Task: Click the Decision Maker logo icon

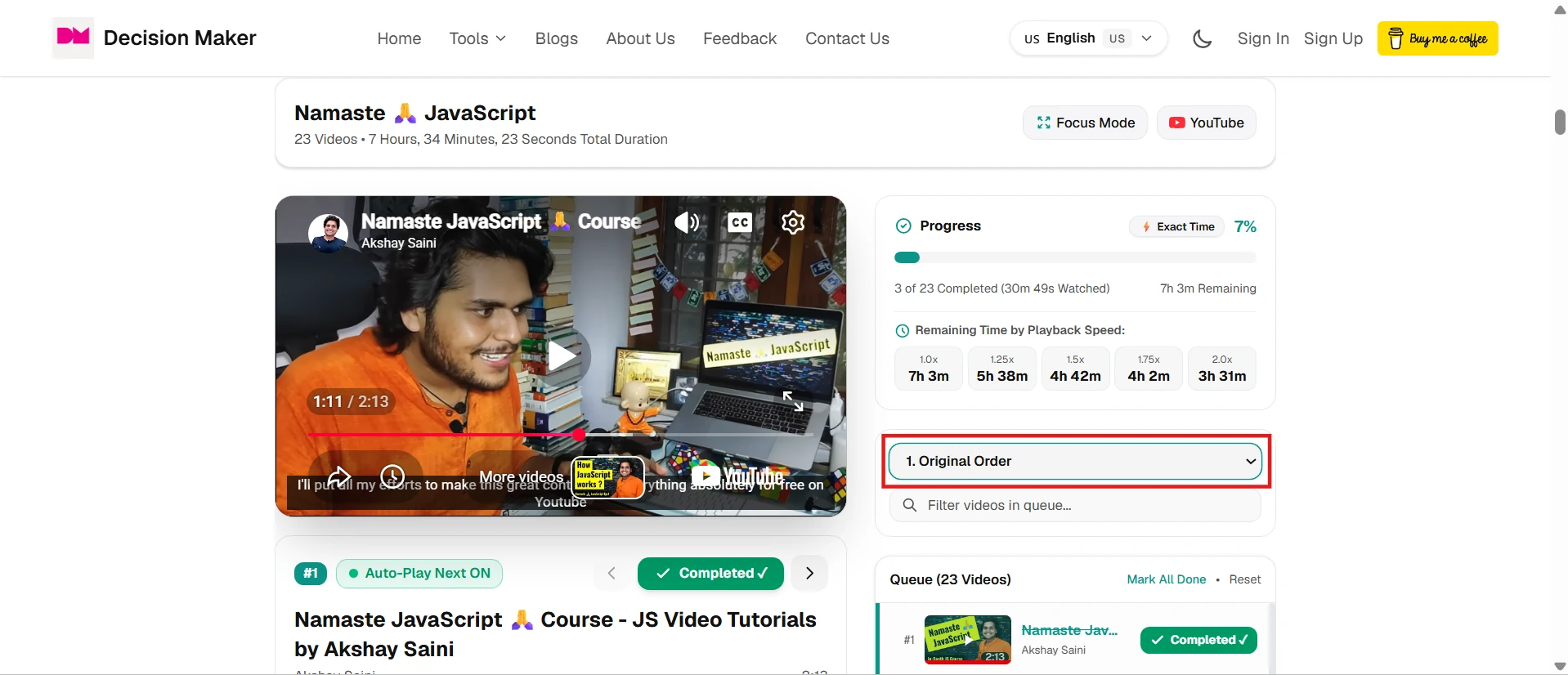Action: tap(73, 38)
